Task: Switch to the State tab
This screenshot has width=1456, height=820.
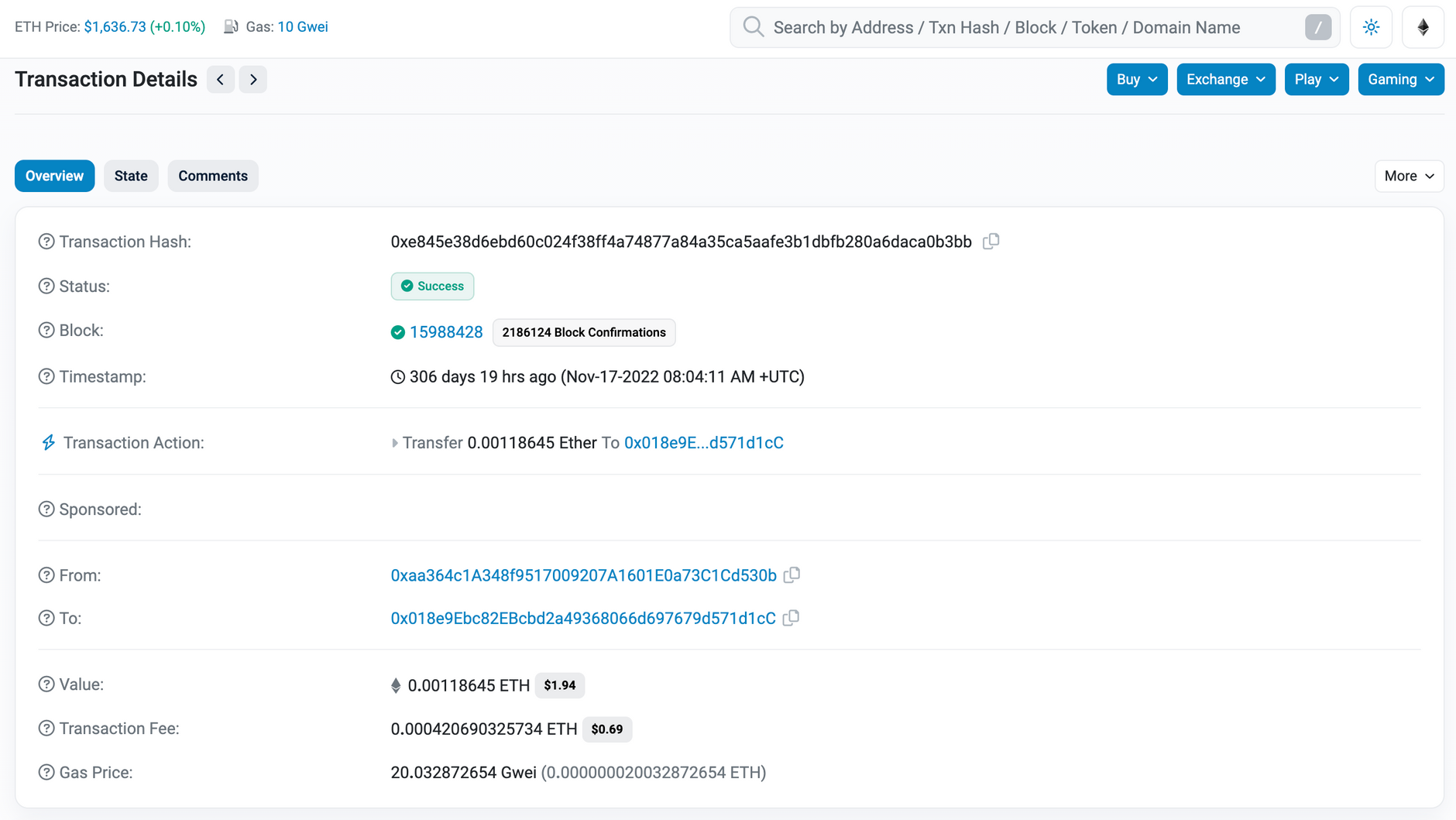Action: click(x=131, y=176)
